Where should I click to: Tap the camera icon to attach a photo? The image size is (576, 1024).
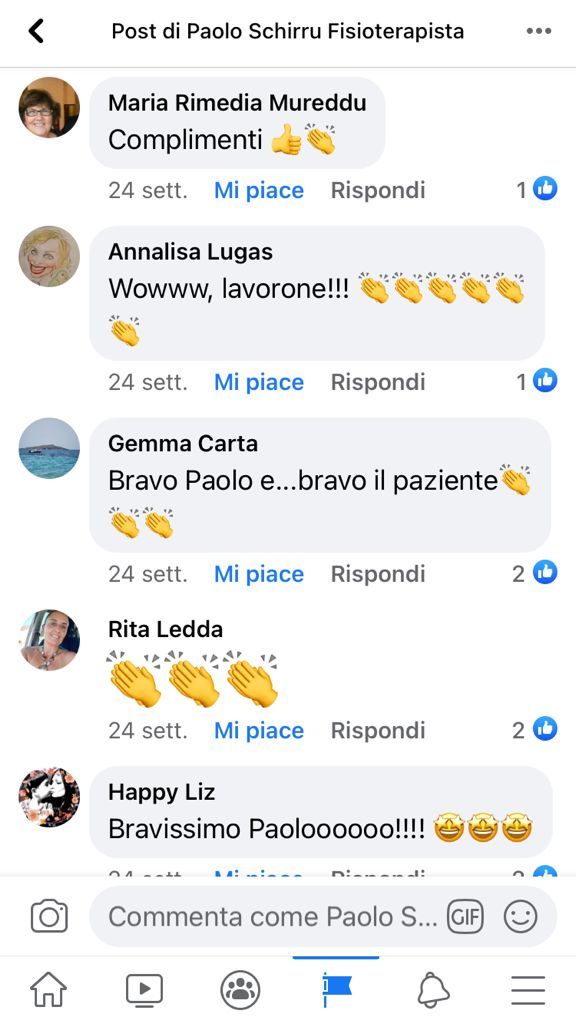(x=49, y=916)
